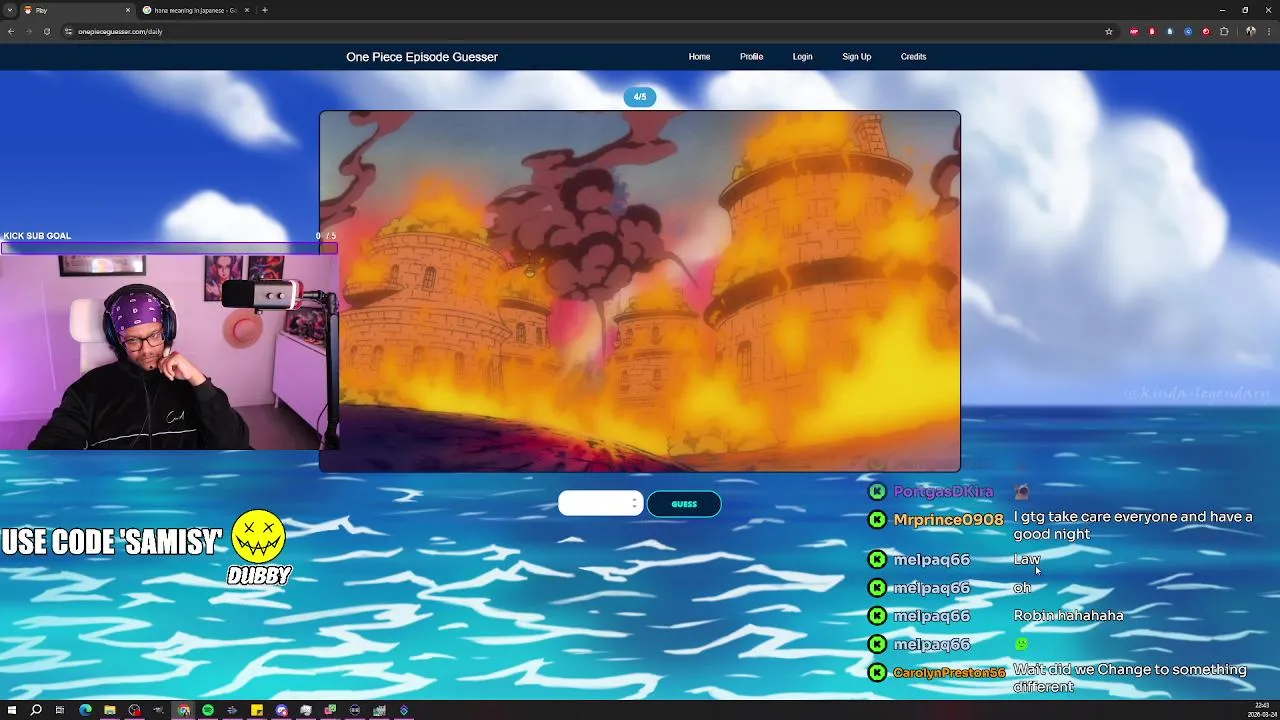This screenshot has height=720, width=1280.
Task: Open the site information icon in address bar
Action: [68, 31]
